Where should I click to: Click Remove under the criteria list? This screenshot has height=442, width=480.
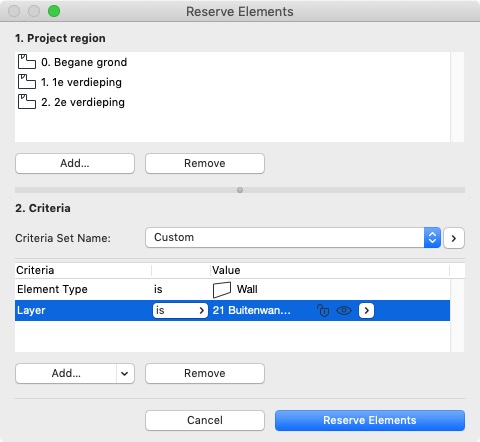click(x=205, y=373)
